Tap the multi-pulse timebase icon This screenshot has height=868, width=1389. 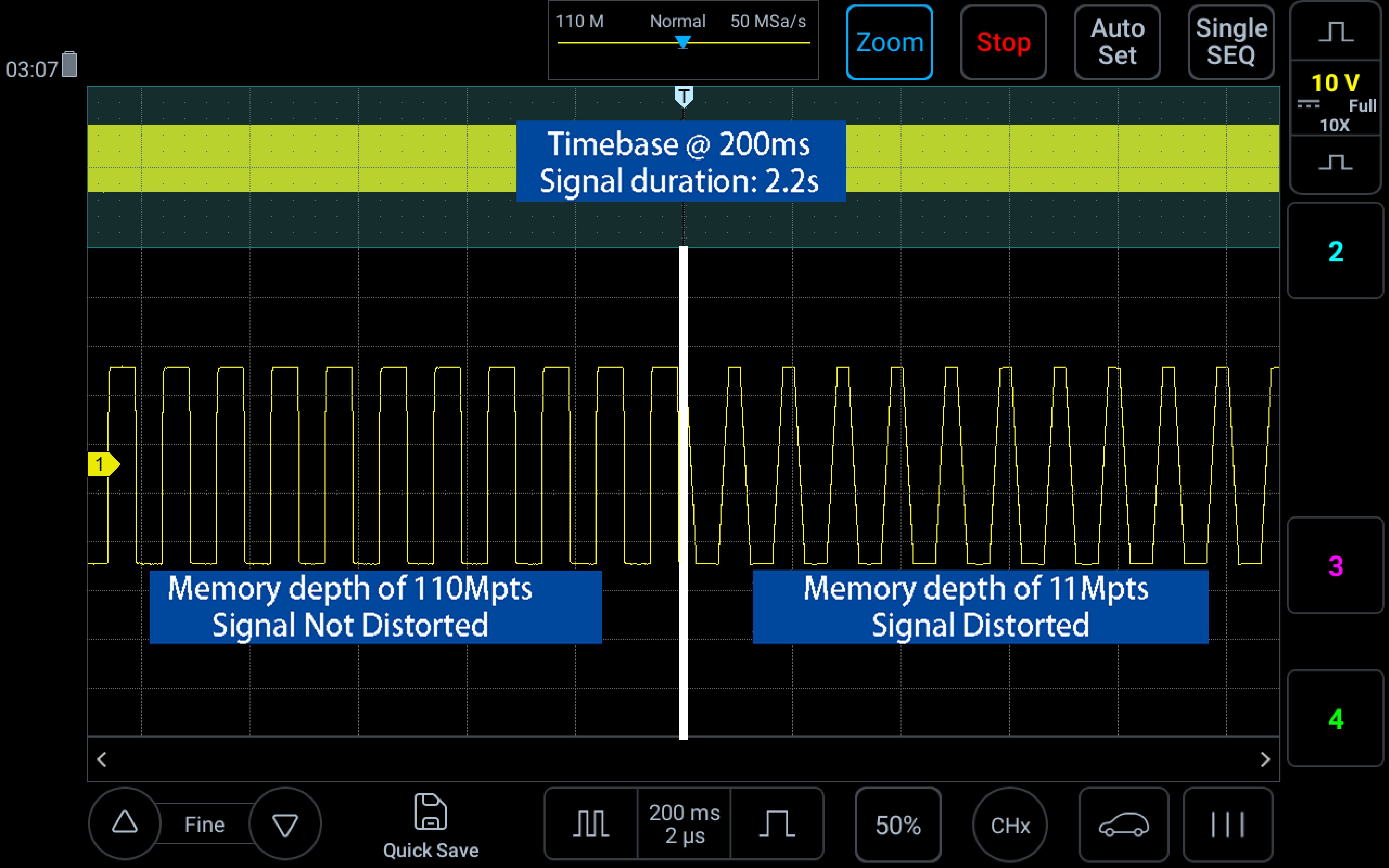591,824
